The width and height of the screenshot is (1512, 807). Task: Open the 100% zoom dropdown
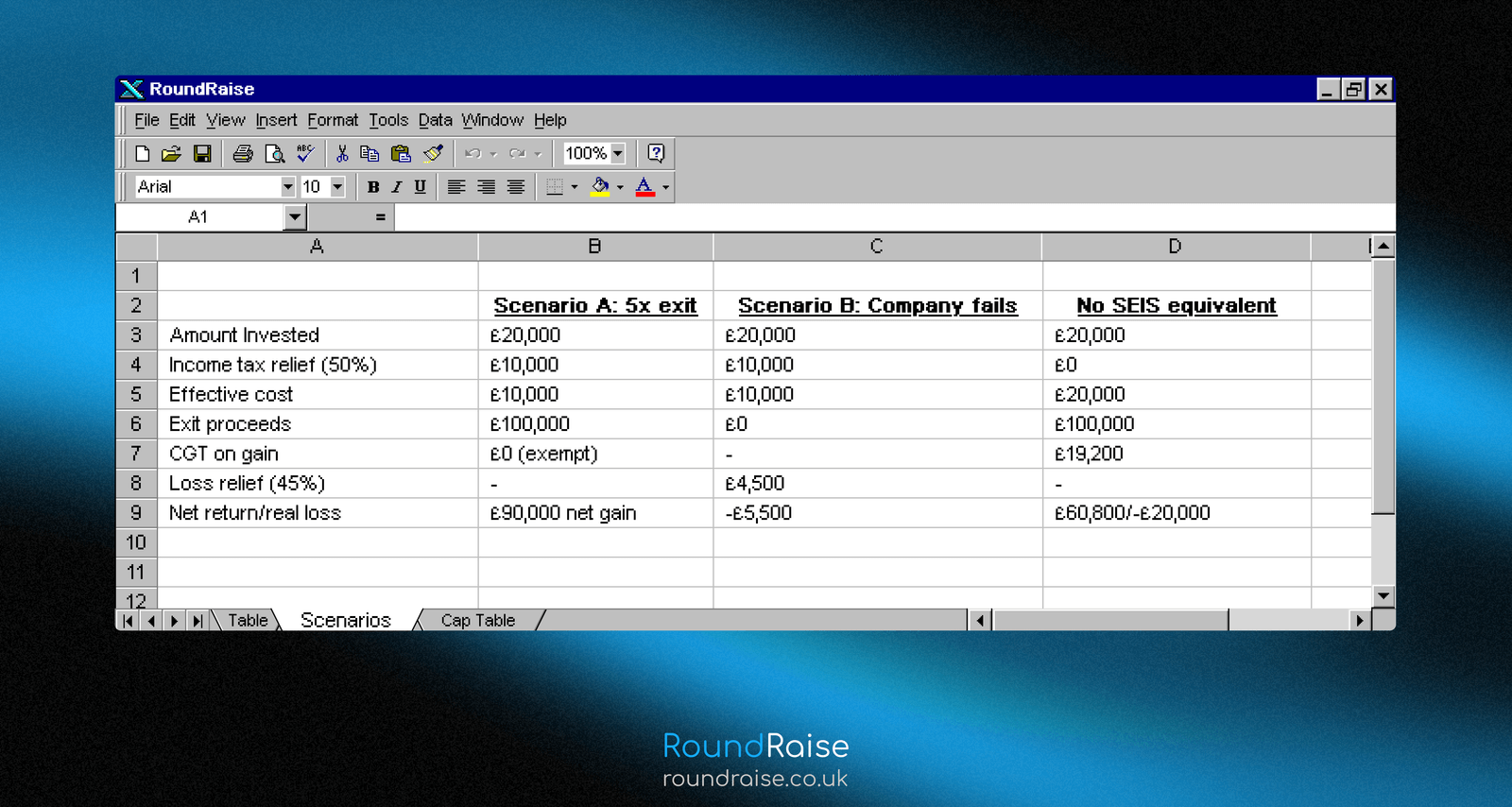[618, 153]
